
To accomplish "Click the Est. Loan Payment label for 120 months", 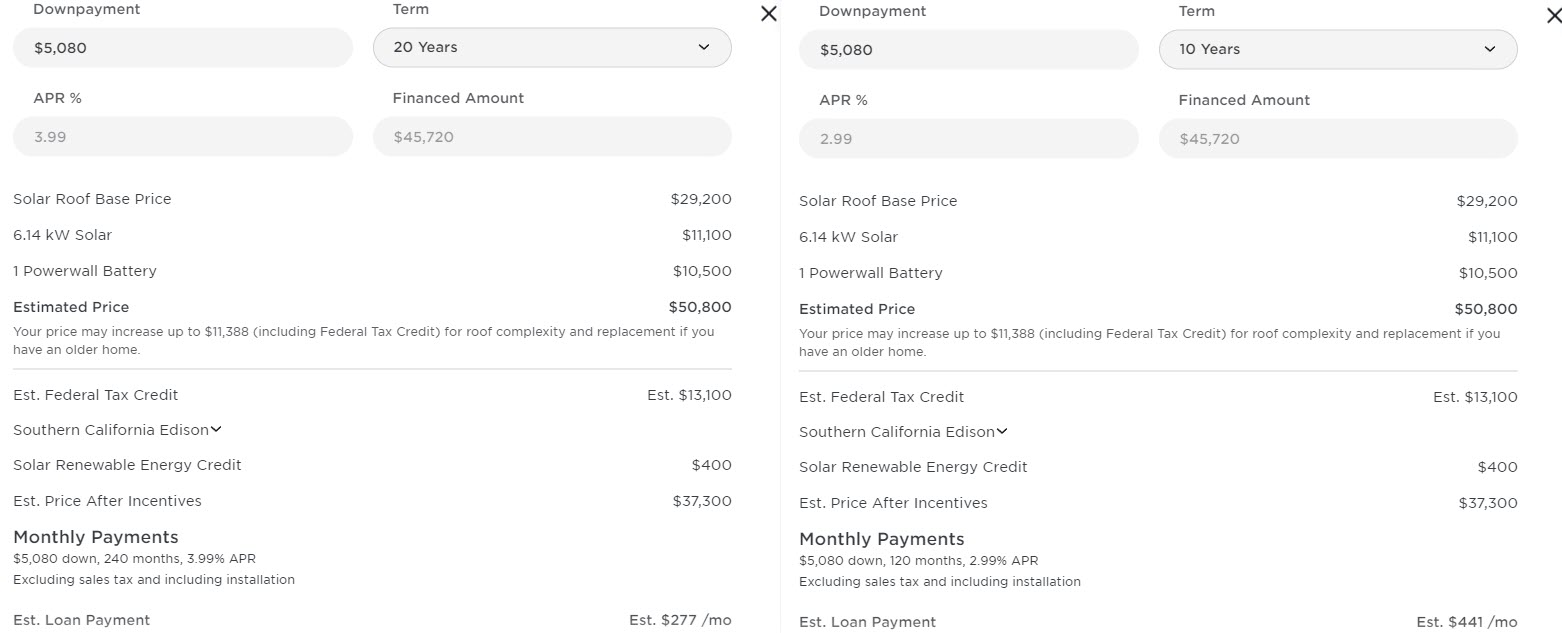I will pyautogui.click(x=868, y=622).
